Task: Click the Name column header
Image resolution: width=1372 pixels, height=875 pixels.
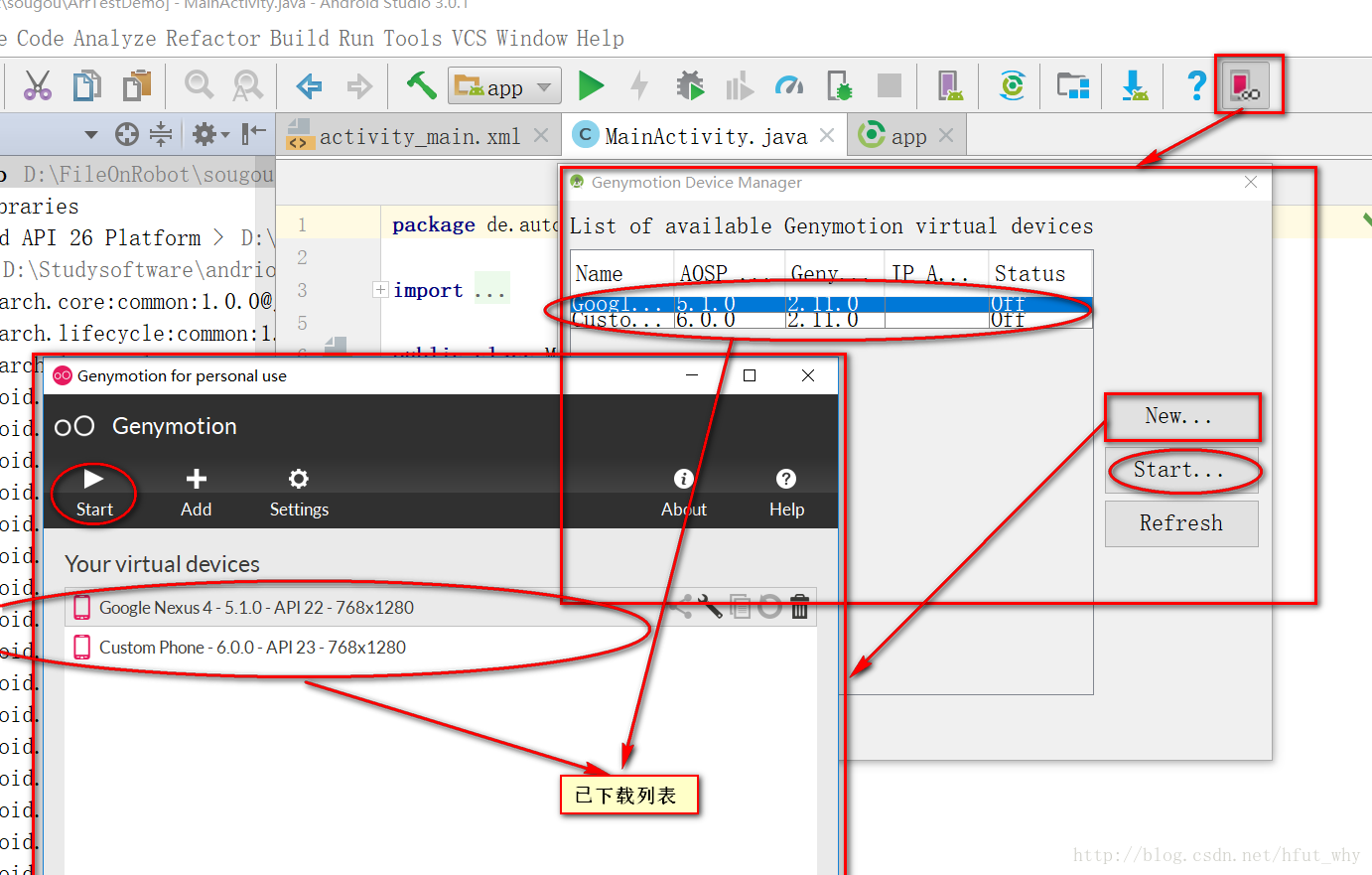Action: click(622, 273)
